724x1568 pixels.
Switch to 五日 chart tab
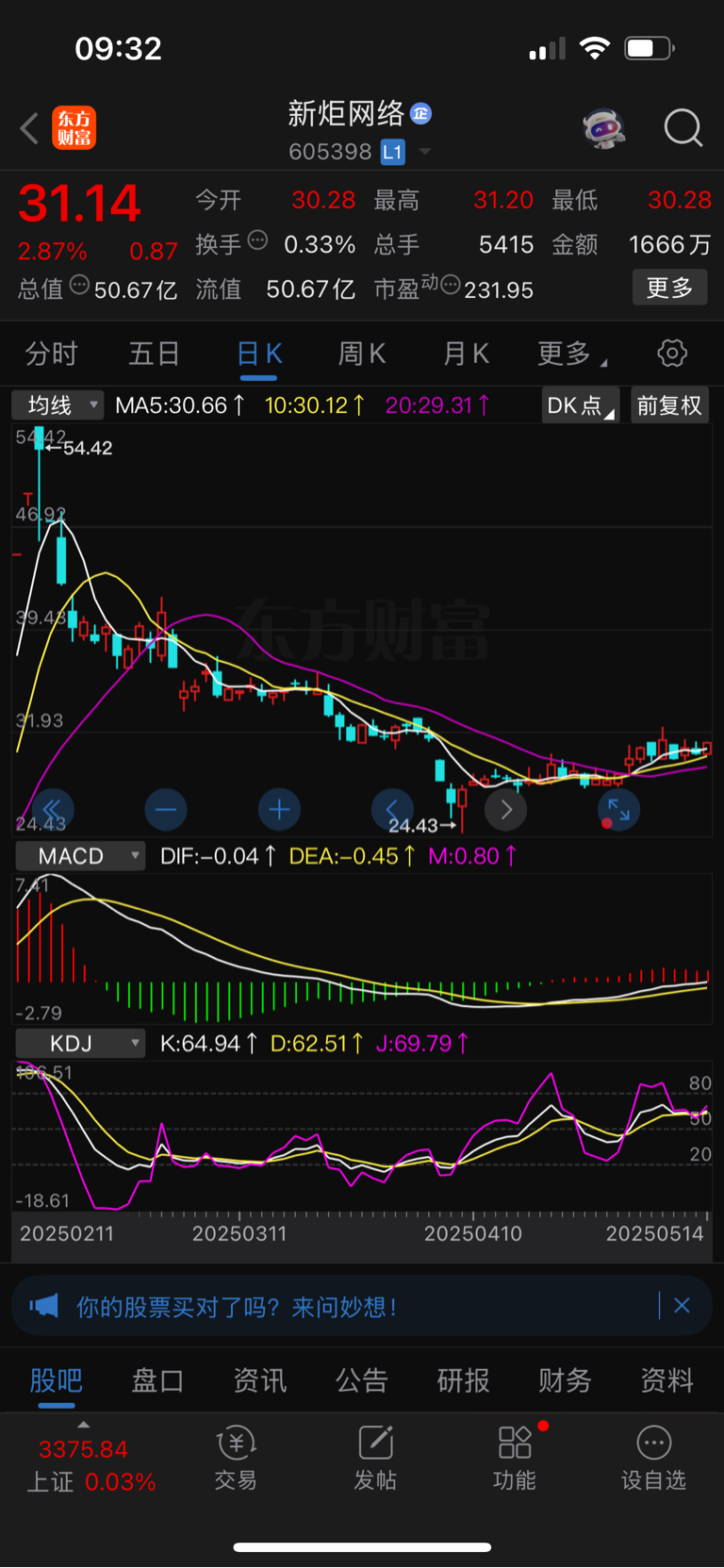[154, 355]
